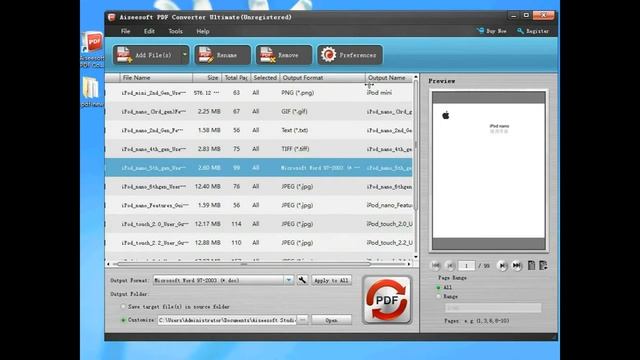Screen dimensions: 640x360
Task: Start conversion with the big PDF button
Action: [387, 300]
